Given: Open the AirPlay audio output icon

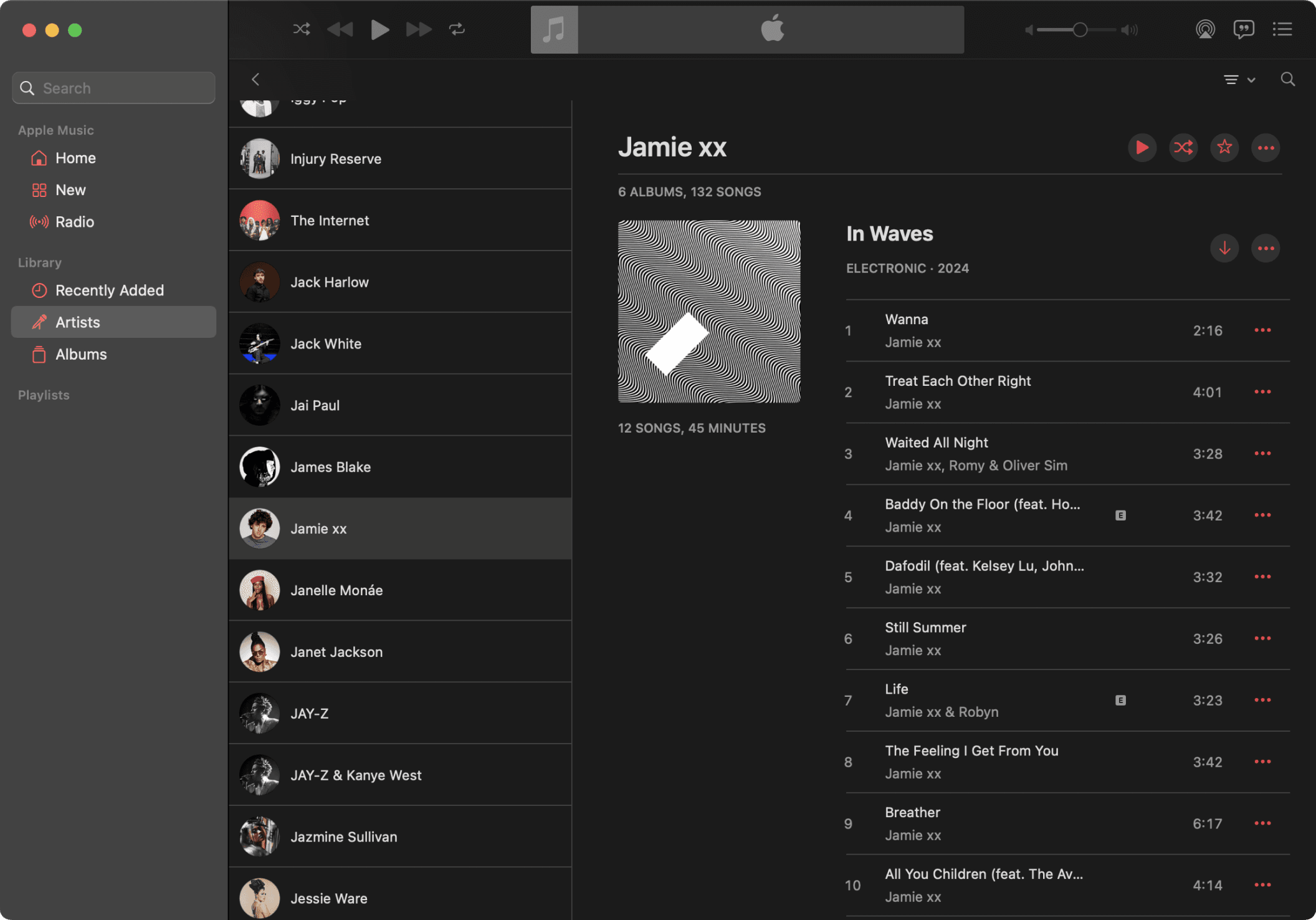Looking at the screenshot, I should (x=1205, y=29).
